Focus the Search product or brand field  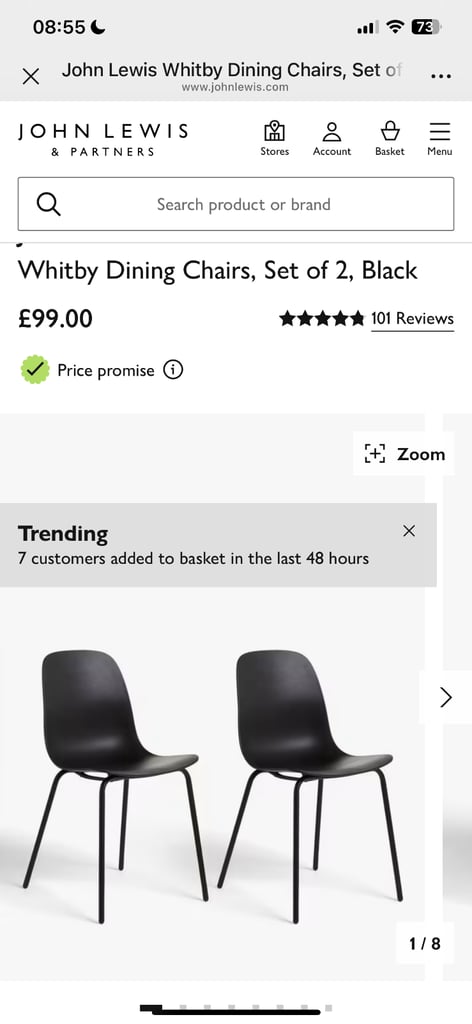(236, 204)
